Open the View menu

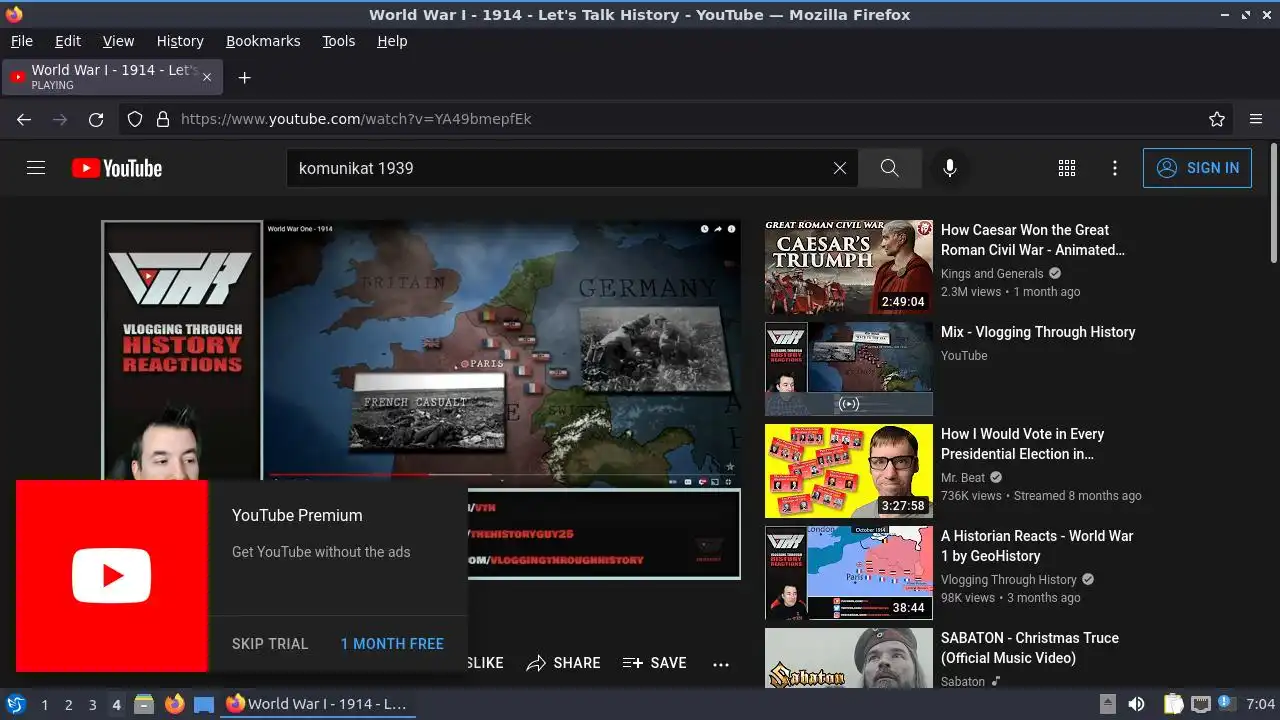tap(118, 41)
